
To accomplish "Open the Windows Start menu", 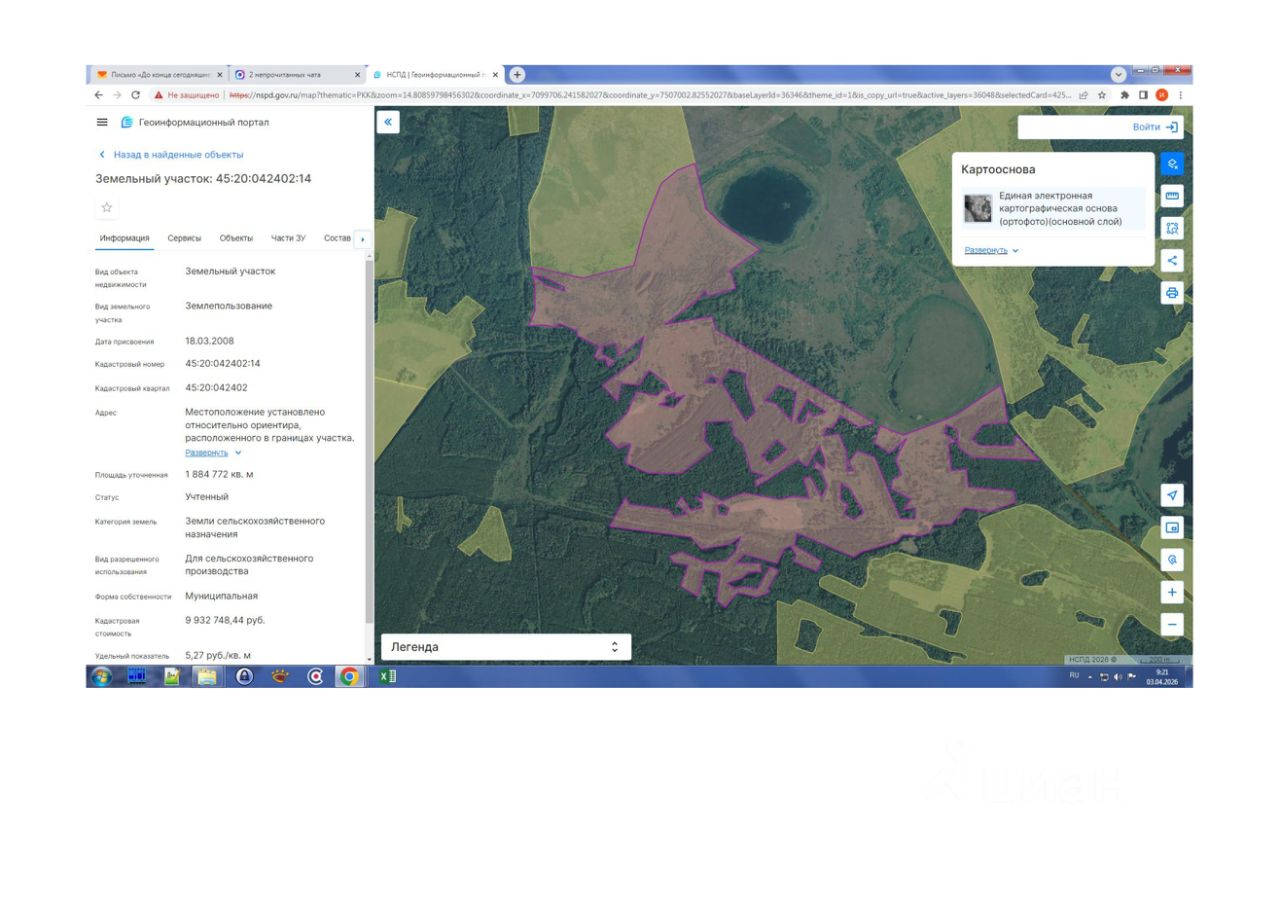I will (x=101, y=676).
